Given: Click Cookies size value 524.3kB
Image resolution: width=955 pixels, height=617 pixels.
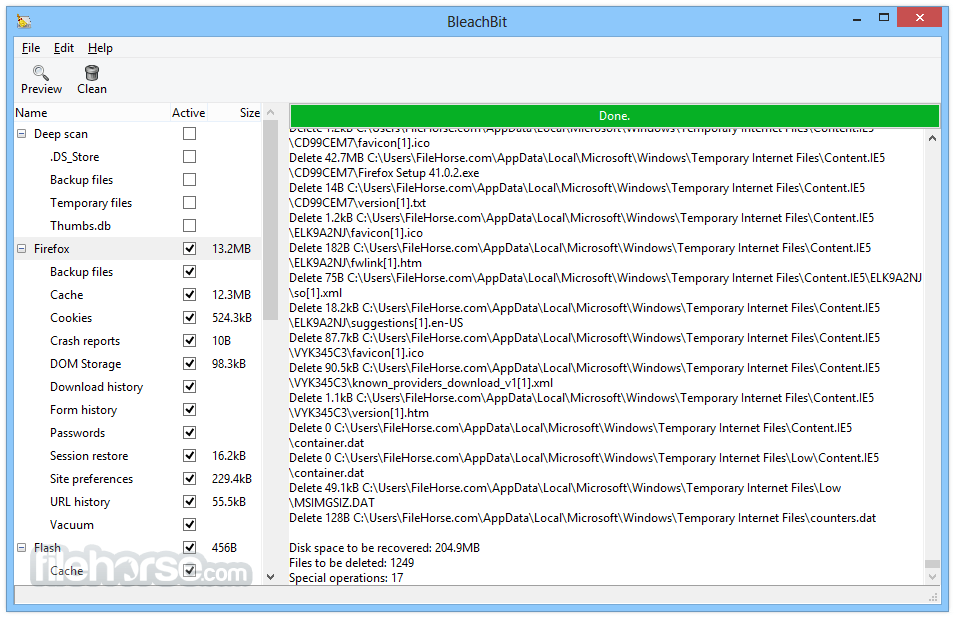Looking at the screenshot, I should click(231, 318).
